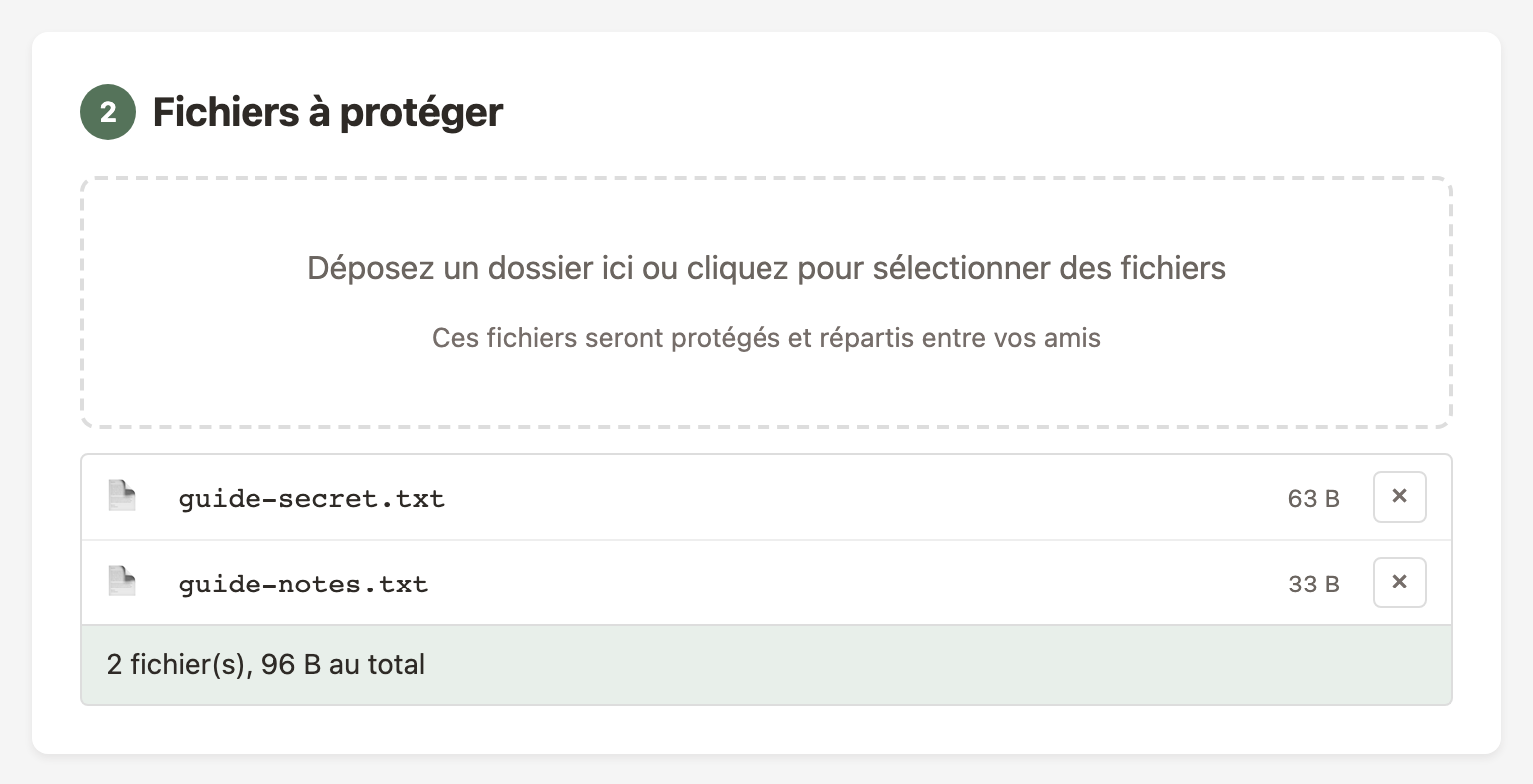Click the X icon for guide-secret.txt
1533x784 pixels.
click(1399, 496)
